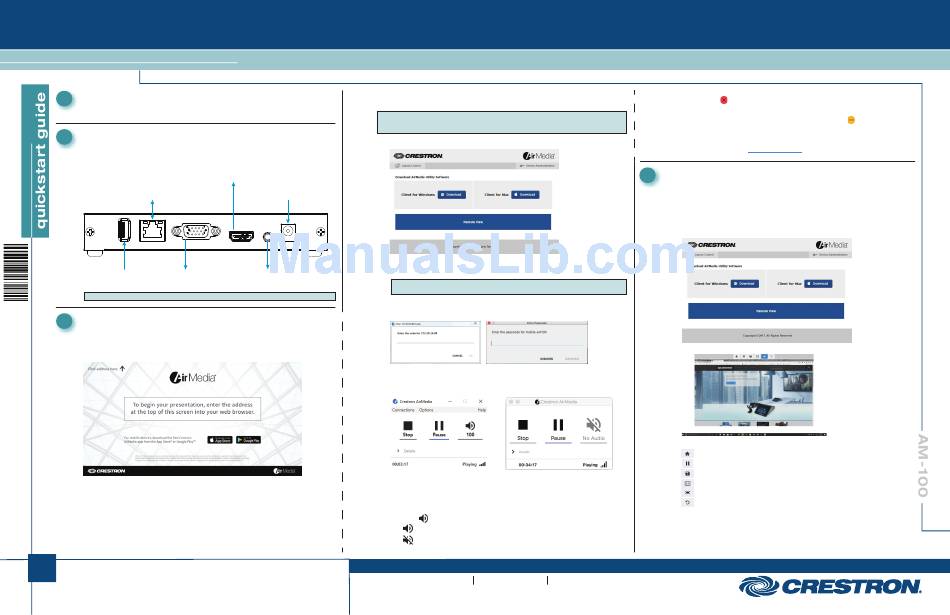Click the large Crestron logo at page bottom
The height and width of the screenshot is (615, 950).
coord(830,587)
